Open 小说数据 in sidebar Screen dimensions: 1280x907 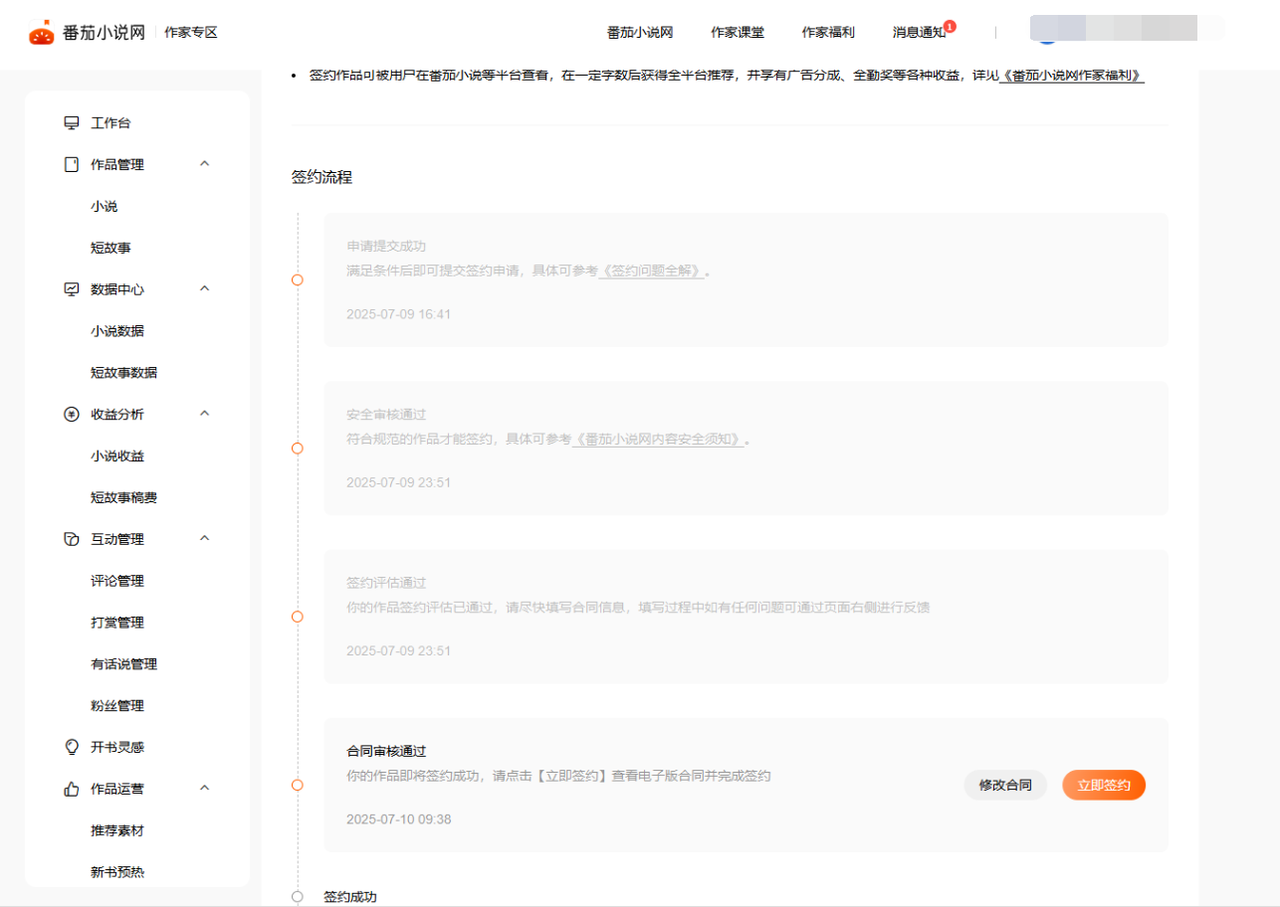[x=117, y=331]
